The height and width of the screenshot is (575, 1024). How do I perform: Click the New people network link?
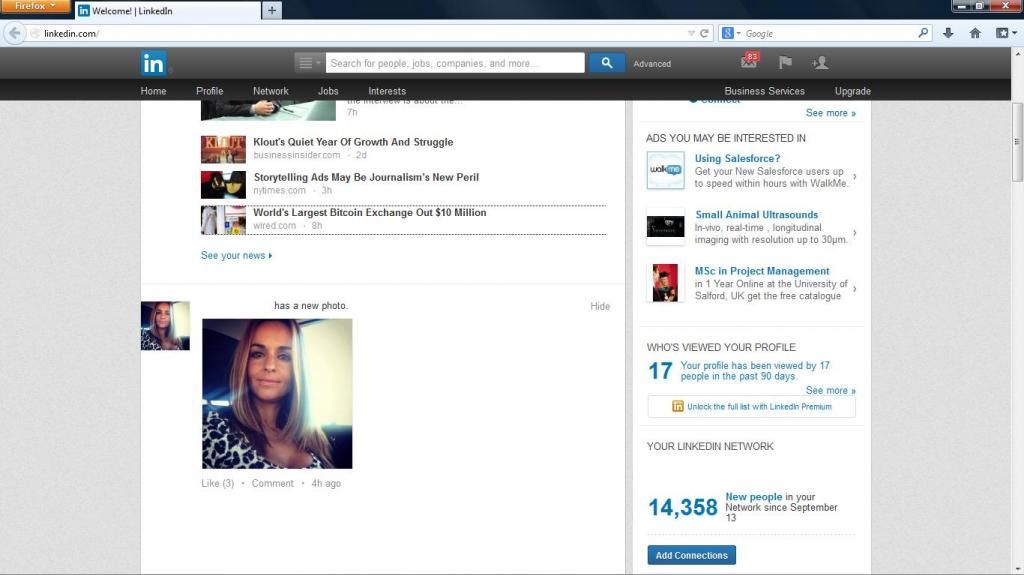(x=754, y=497)
